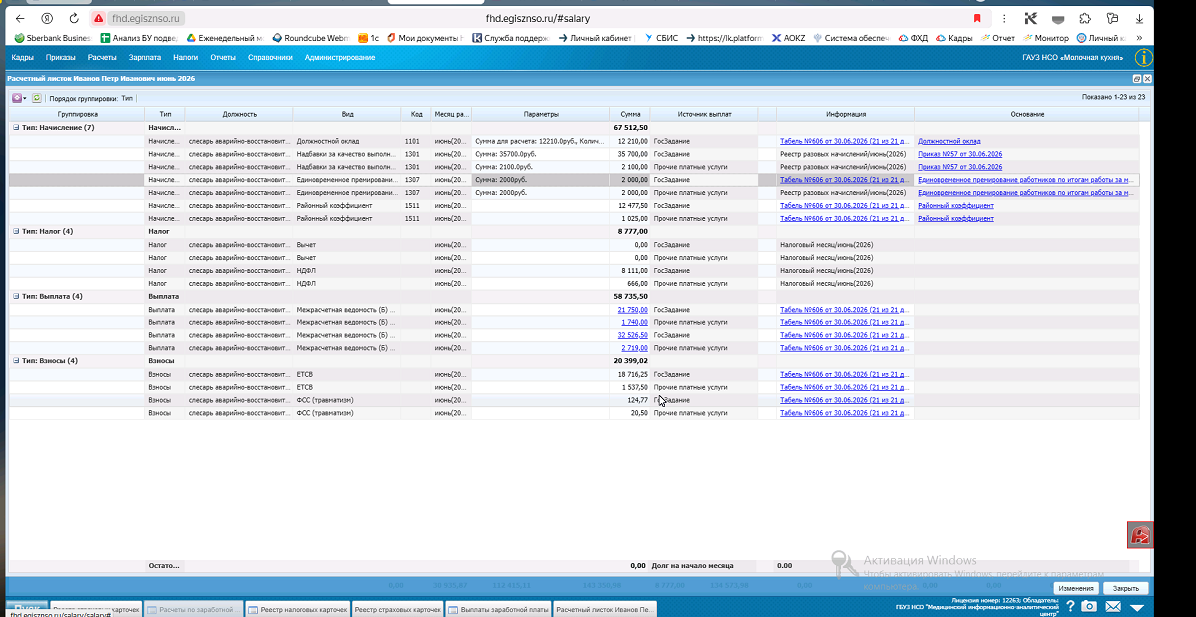Screen dimensions: 1196x617
Task: Open the СБИС bookmark
Action: (661, 37)
